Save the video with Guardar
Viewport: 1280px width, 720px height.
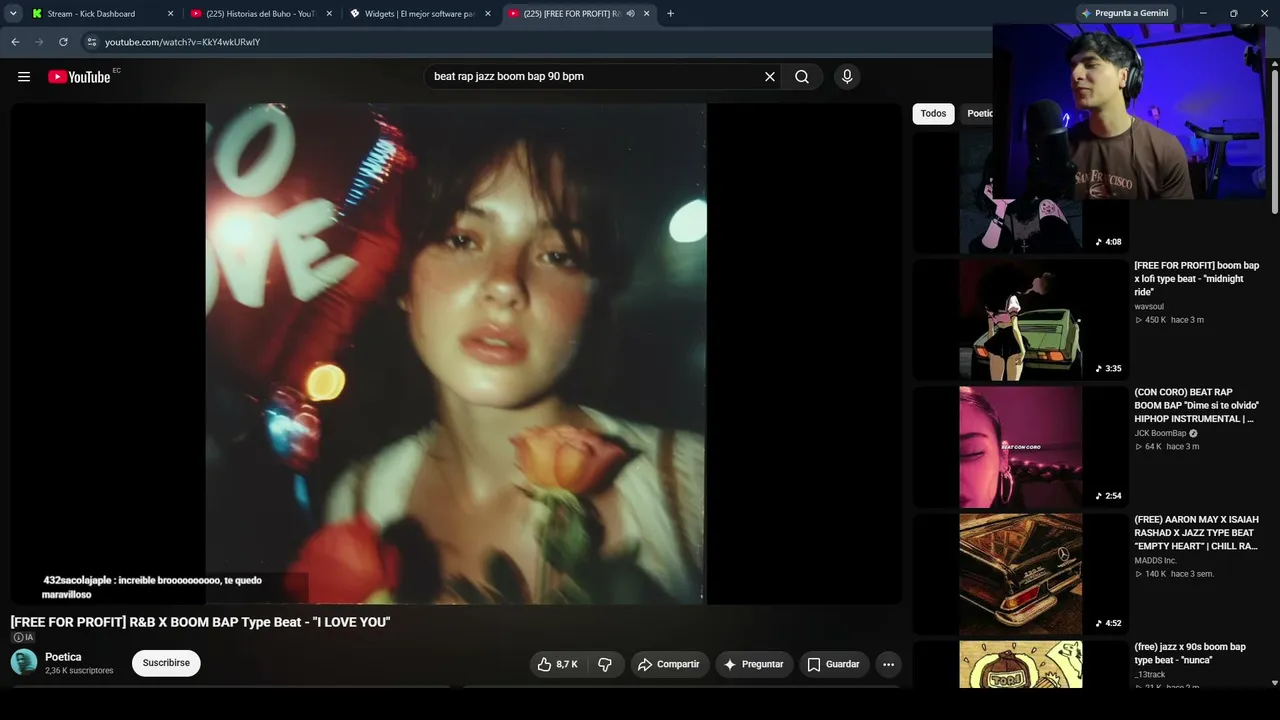(x=834, y=664)
